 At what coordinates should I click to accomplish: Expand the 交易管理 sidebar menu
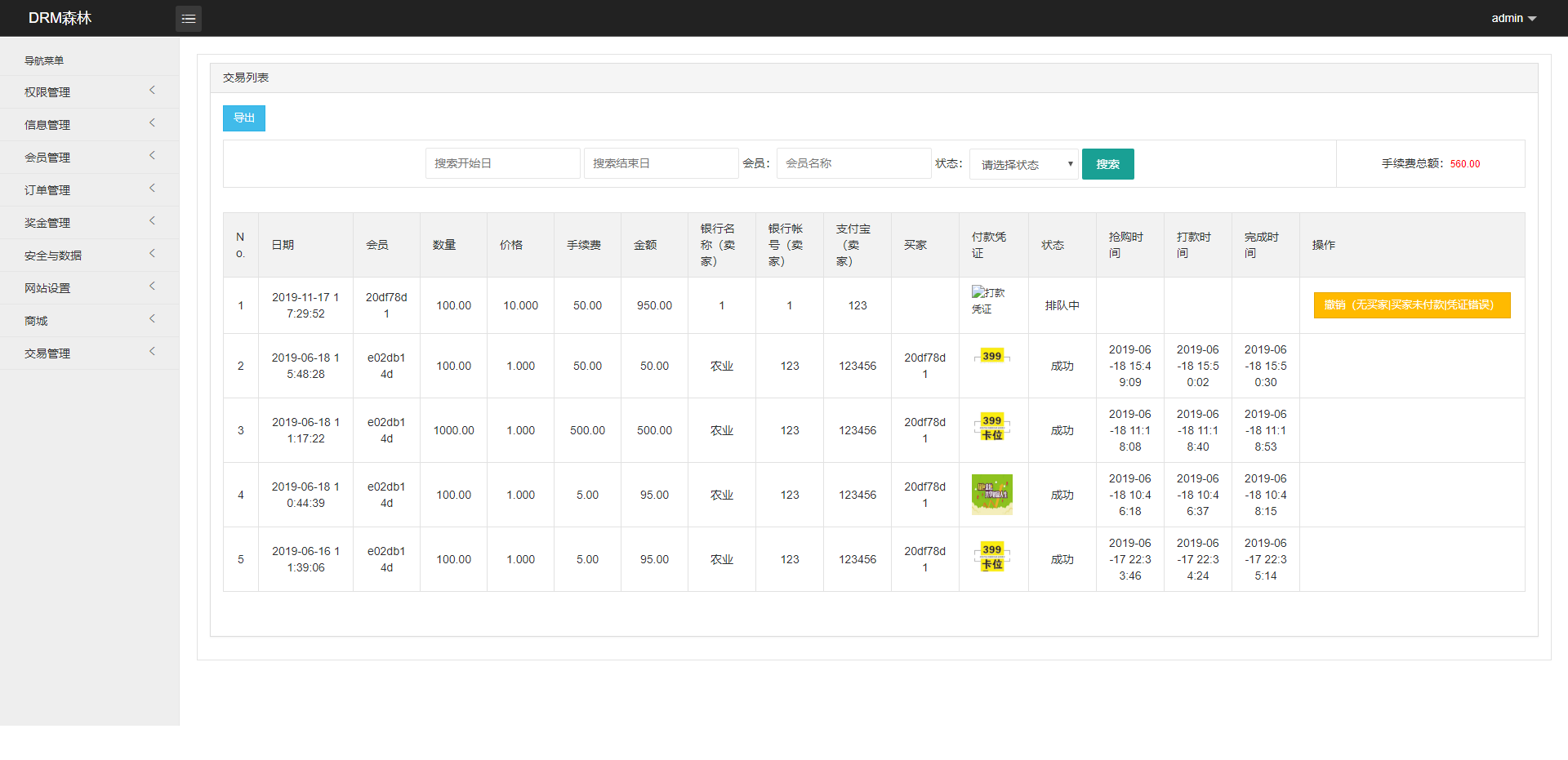pyautogui.click(x=89, y=353)
